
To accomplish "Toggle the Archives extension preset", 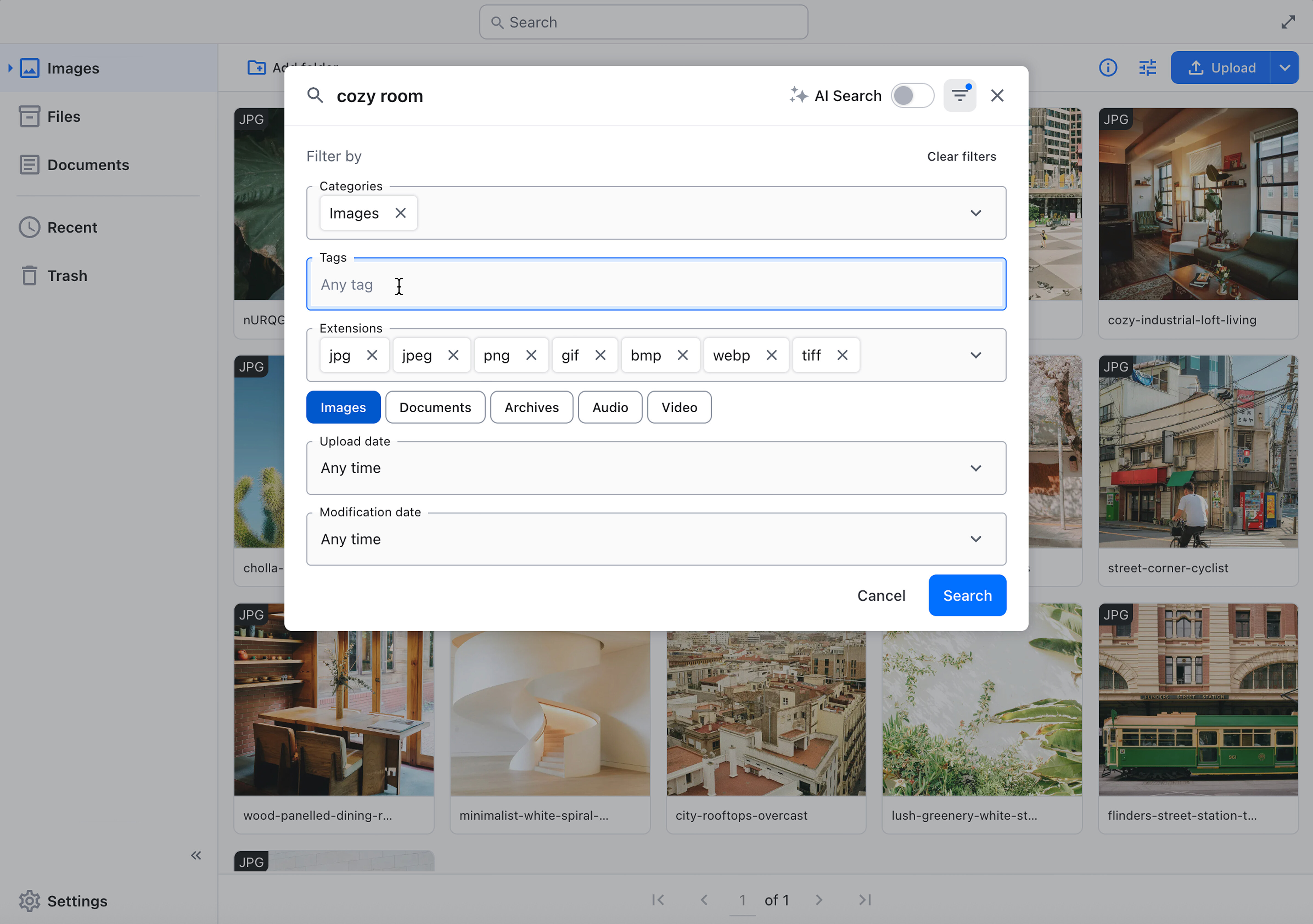I will [x=531, y=407].
